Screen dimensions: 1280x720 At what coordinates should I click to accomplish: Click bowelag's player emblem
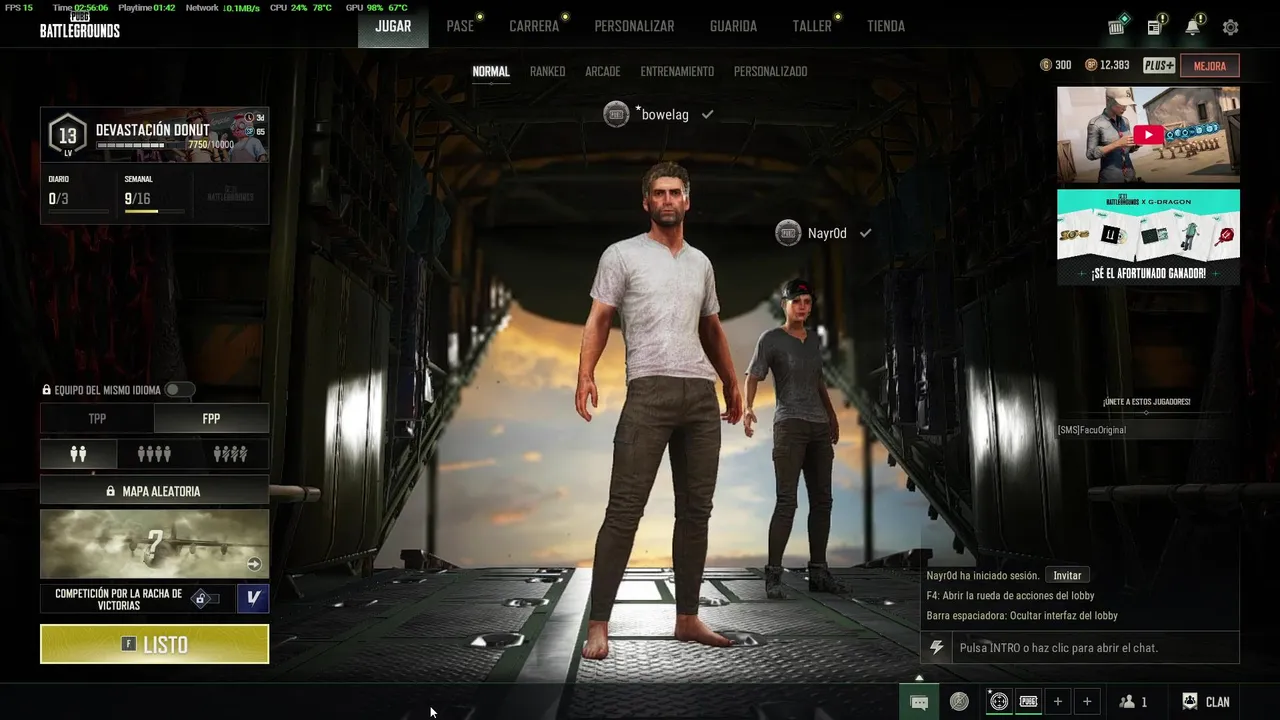pos(616,114)
